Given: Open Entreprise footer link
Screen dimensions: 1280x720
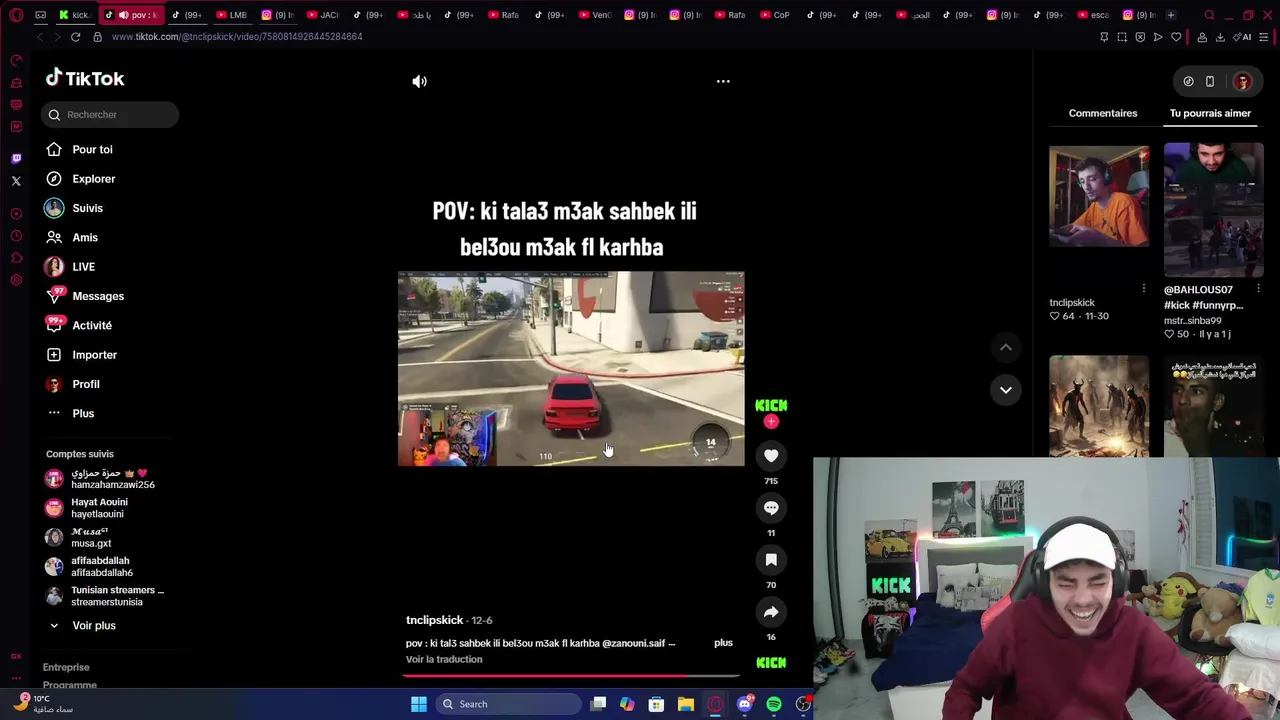Looking at the screenshot, I should click(66, 667).
